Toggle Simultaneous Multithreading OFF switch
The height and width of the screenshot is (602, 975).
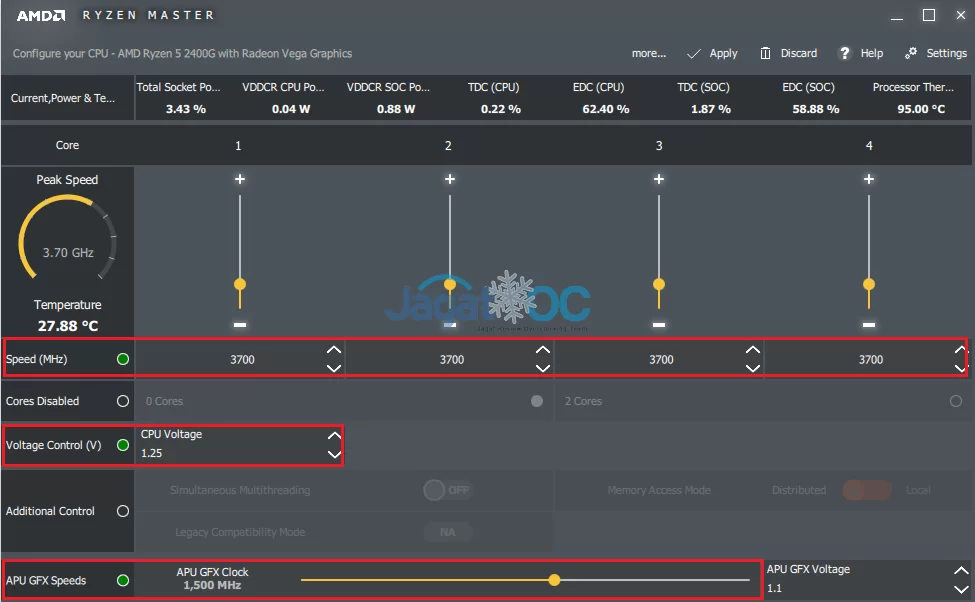[x=448, y=490]
